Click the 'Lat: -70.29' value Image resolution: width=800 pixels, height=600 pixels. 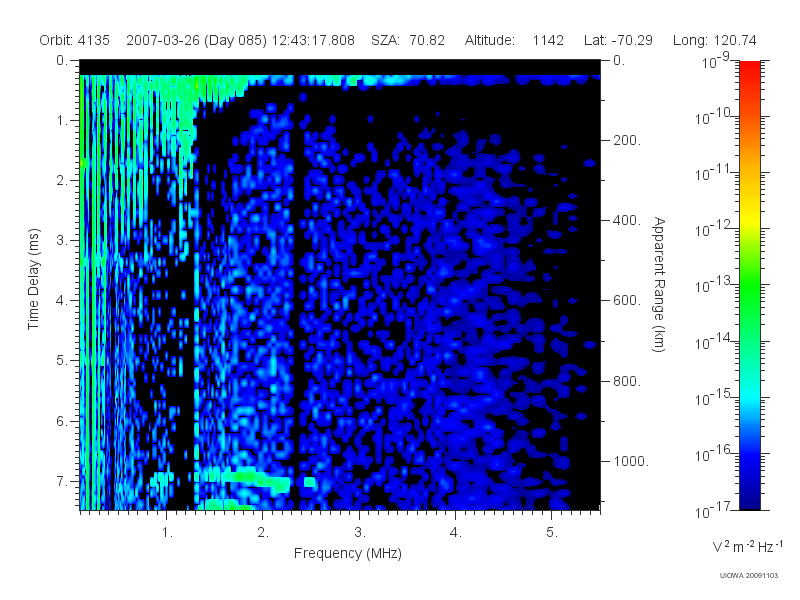point(618,40)
